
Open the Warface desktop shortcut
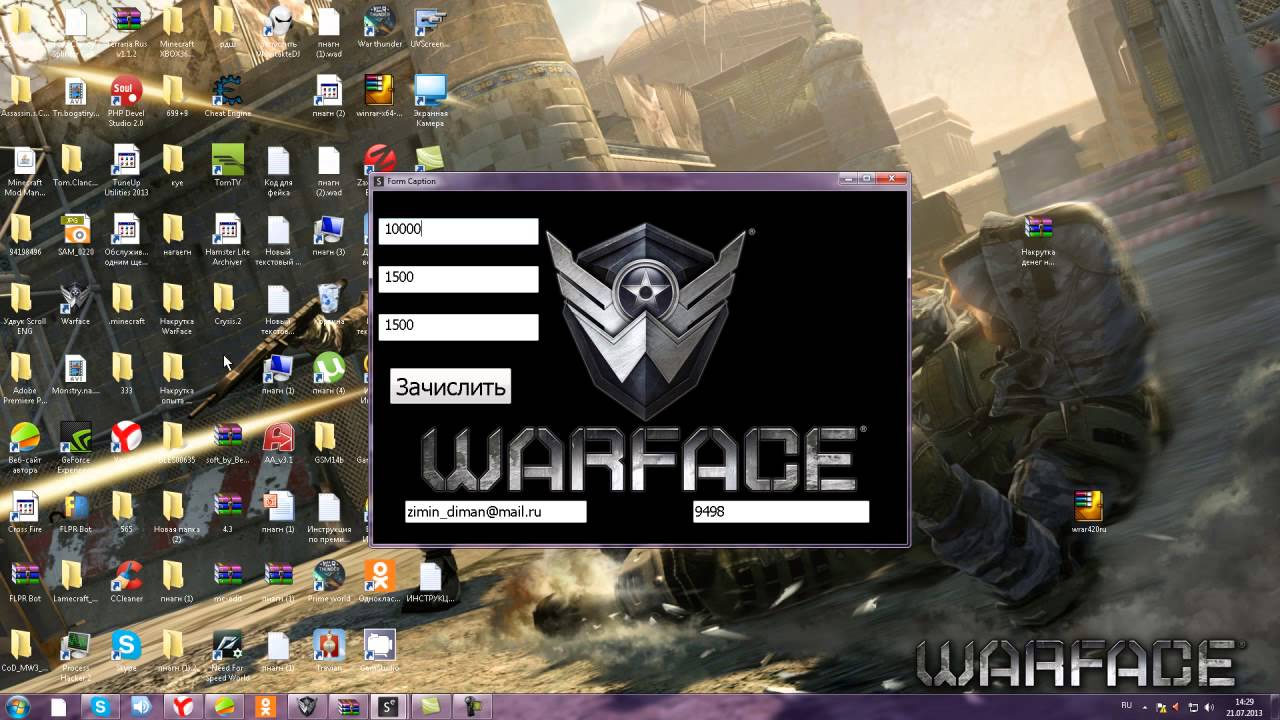point(75,304)
